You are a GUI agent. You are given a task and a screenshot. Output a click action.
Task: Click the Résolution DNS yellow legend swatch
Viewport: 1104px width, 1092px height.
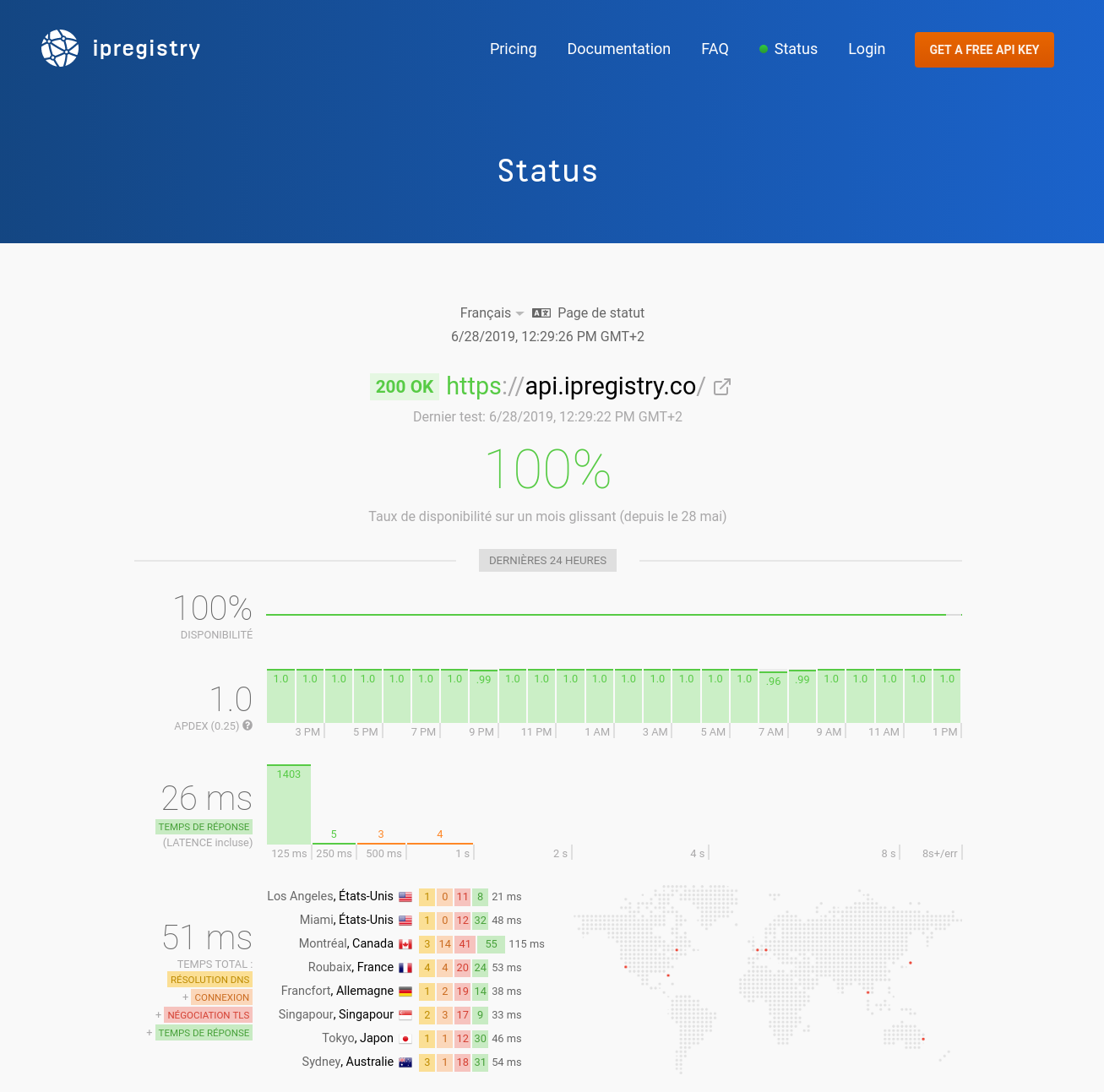point(210,980)
